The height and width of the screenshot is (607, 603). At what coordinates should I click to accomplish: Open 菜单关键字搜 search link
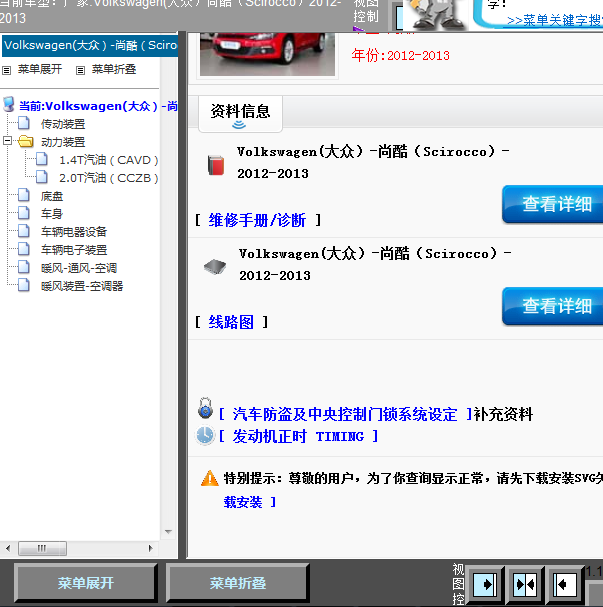(555, 20)
